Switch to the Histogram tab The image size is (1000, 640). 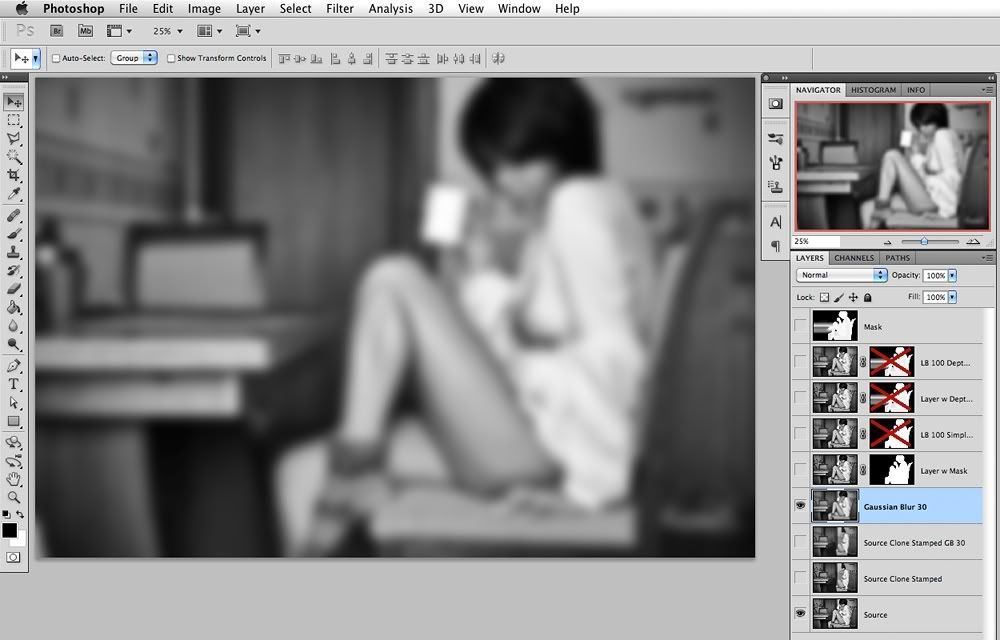[x=874, y=90]
